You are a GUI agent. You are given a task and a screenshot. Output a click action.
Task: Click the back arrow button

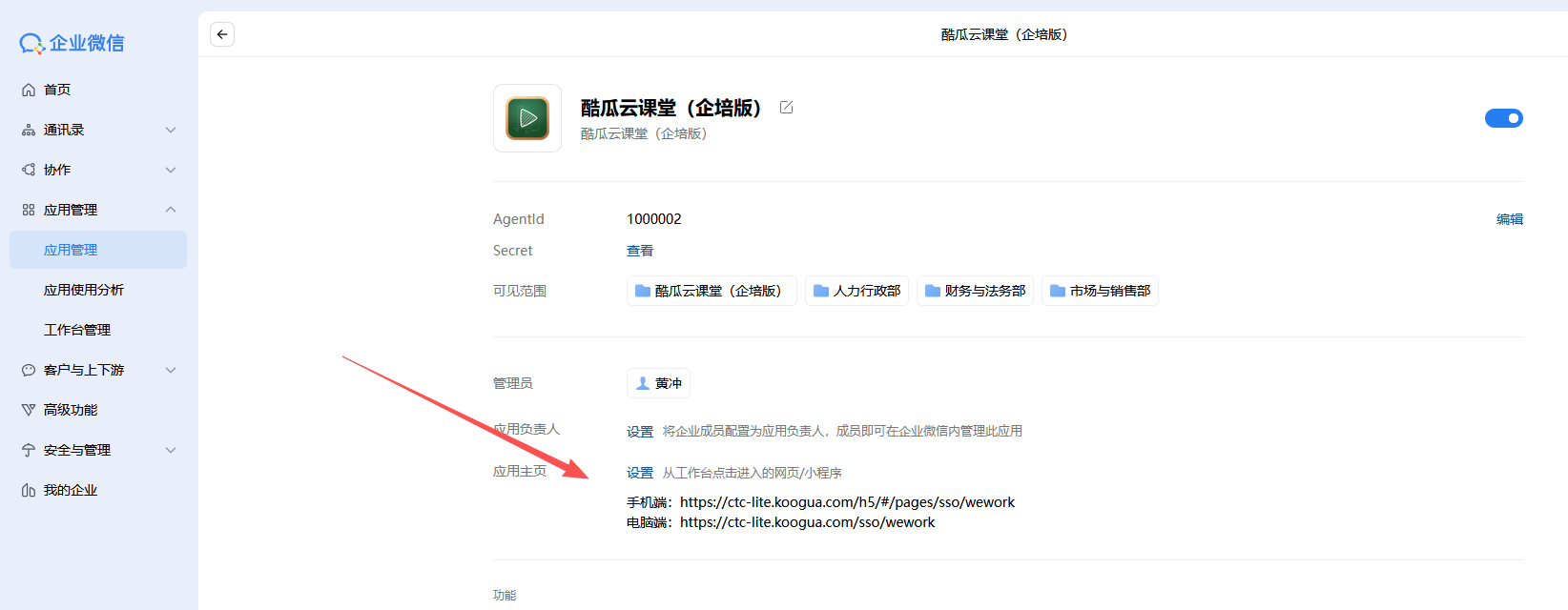[222, 34]
